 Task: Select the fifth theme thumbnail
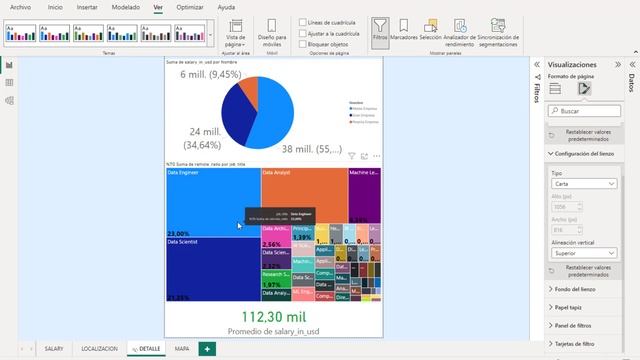(156, 33)
